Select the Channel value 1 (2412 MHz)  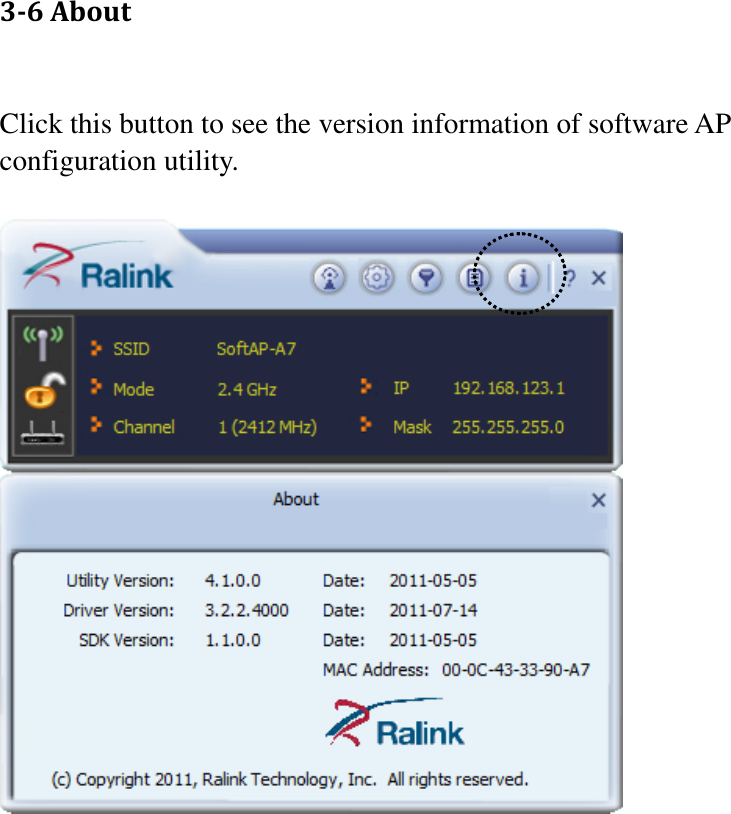click(267, 427)
